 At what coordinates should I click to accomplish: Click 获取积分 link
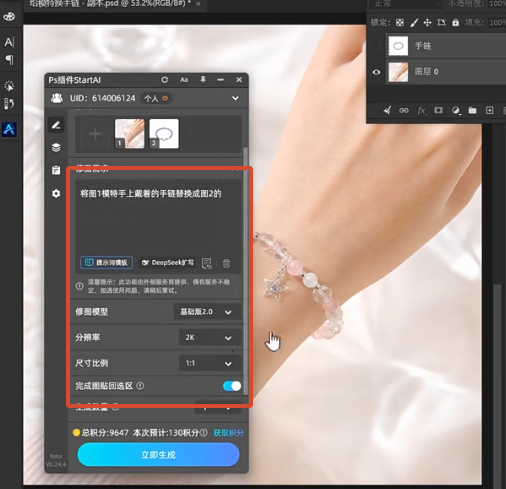click(228, 433)
